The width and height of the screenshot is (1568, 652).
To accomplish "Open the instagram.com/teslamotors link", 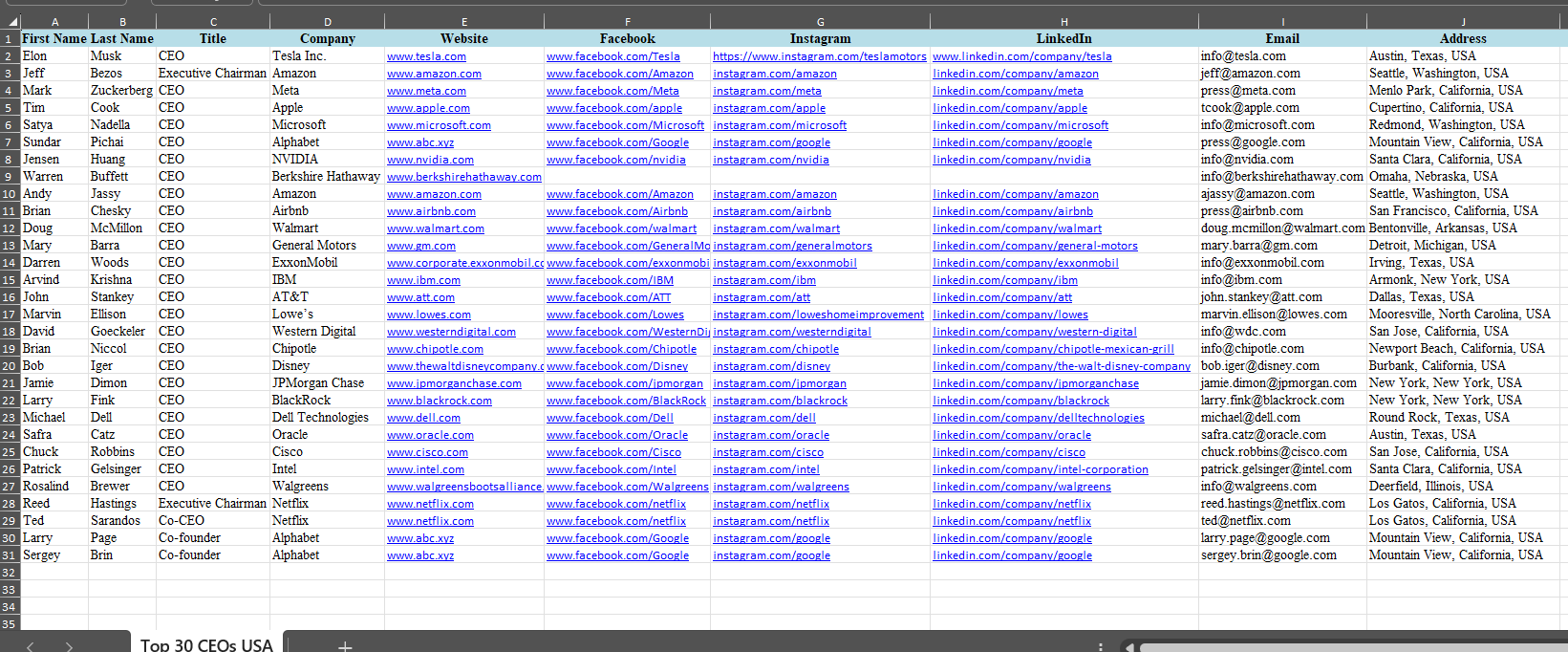I will click(820, 56).
